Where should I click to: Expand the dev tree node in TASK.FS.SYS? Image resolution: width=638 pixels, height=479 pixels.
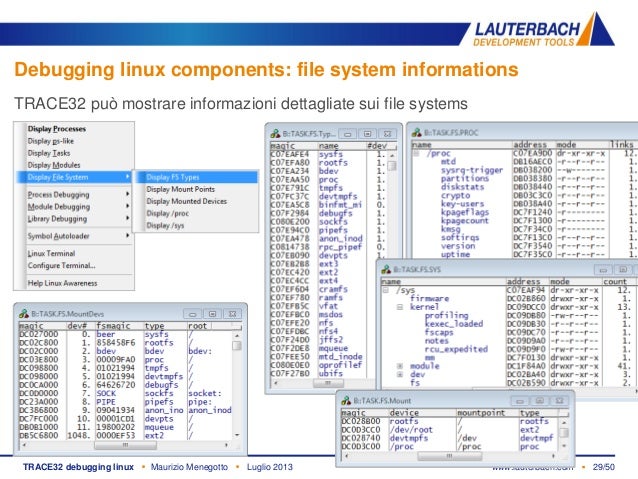tap(400, 374)
